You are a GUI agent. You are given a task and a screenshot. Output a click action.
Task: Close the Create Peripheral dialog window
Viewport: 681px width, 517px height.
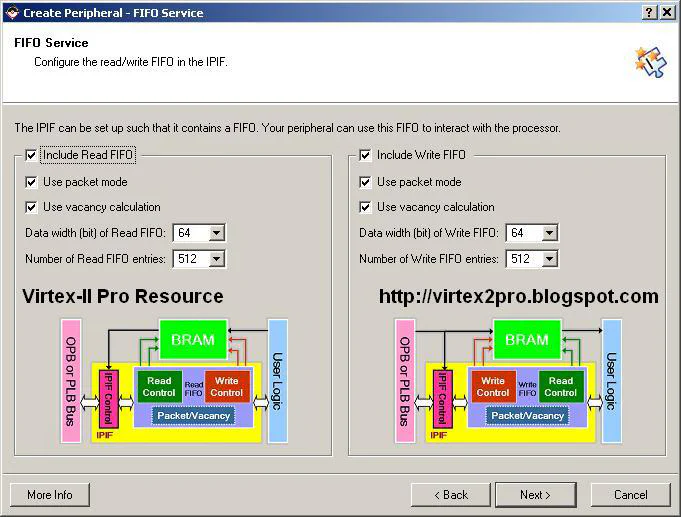pos(668,12)
